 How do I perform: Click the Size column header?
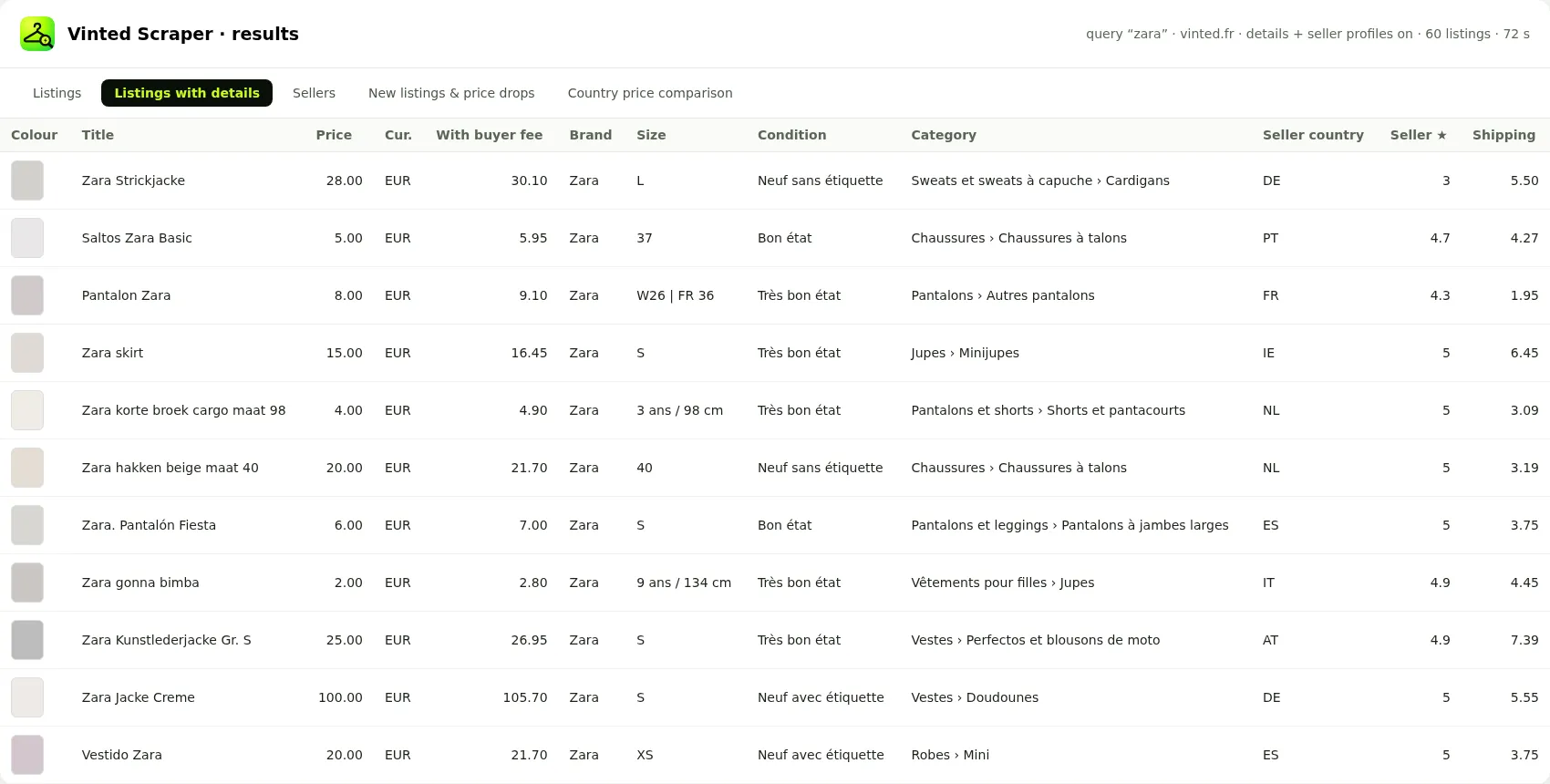click(x=651, y=135)
